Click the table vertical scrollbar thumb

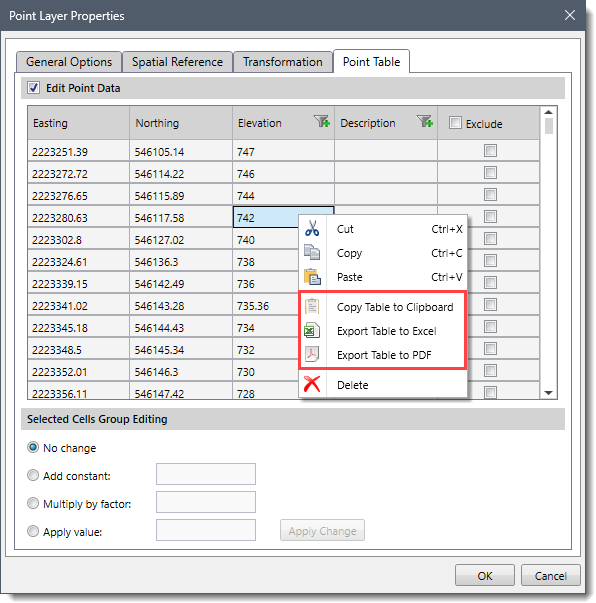pos(549,126)
